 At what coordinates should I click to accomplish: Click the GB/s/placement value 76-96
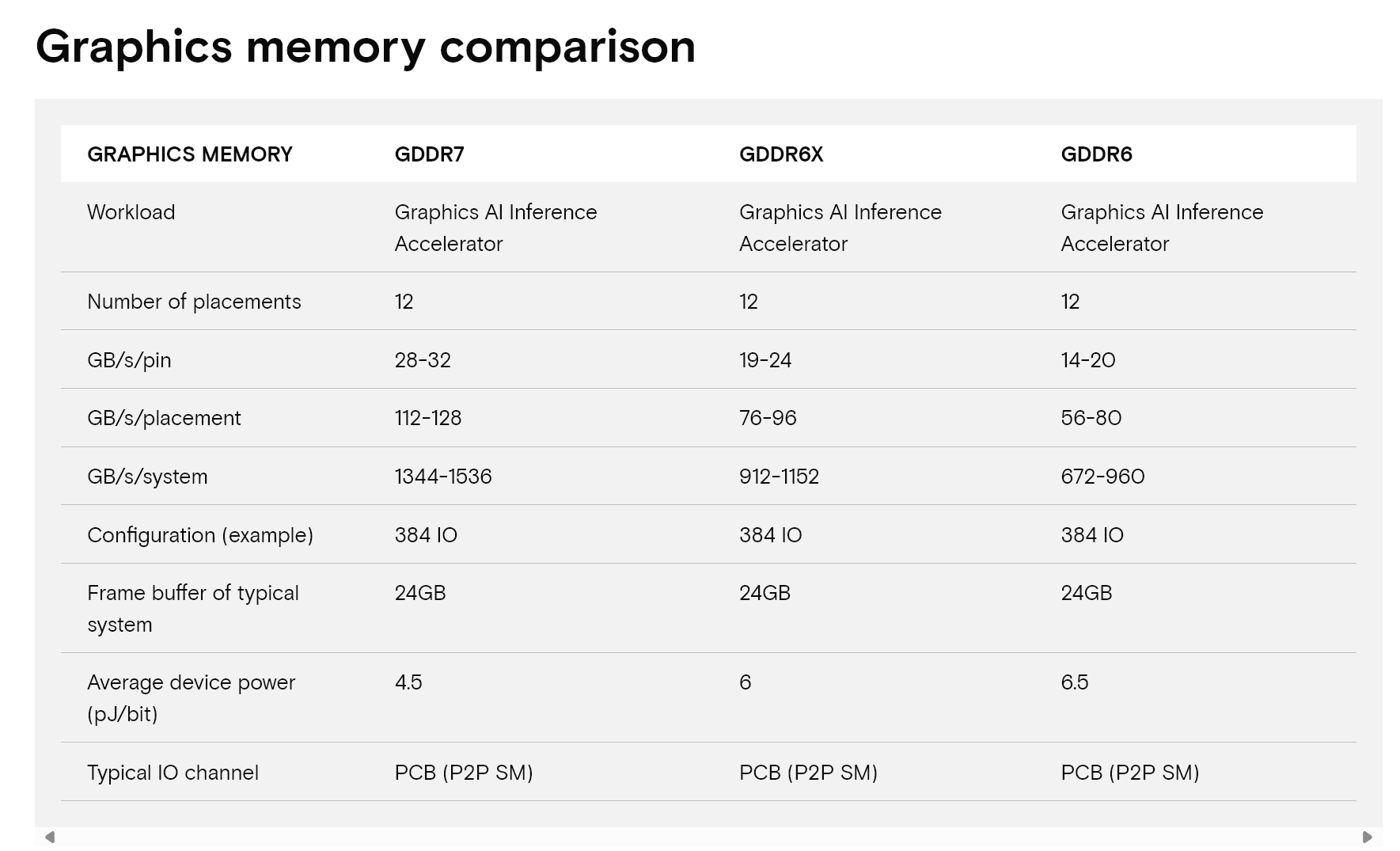click(768, 418)
